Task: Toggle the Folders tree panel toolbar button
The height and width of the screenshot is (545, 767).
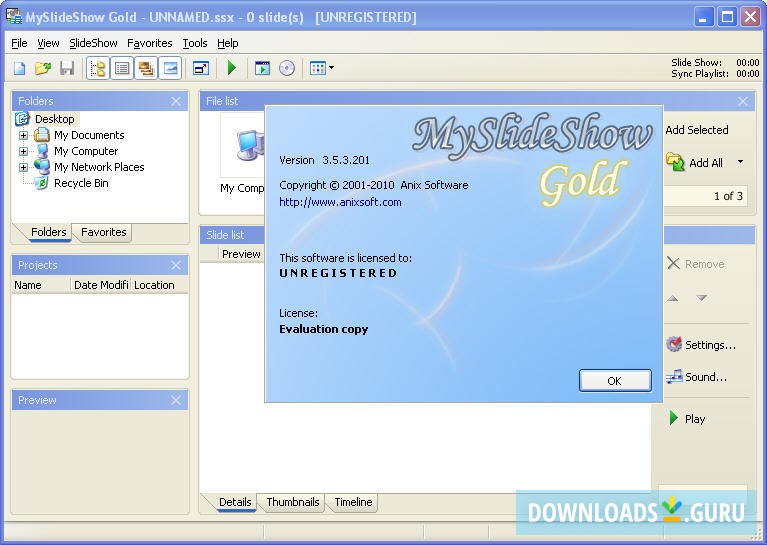Action: coord(98,68)
